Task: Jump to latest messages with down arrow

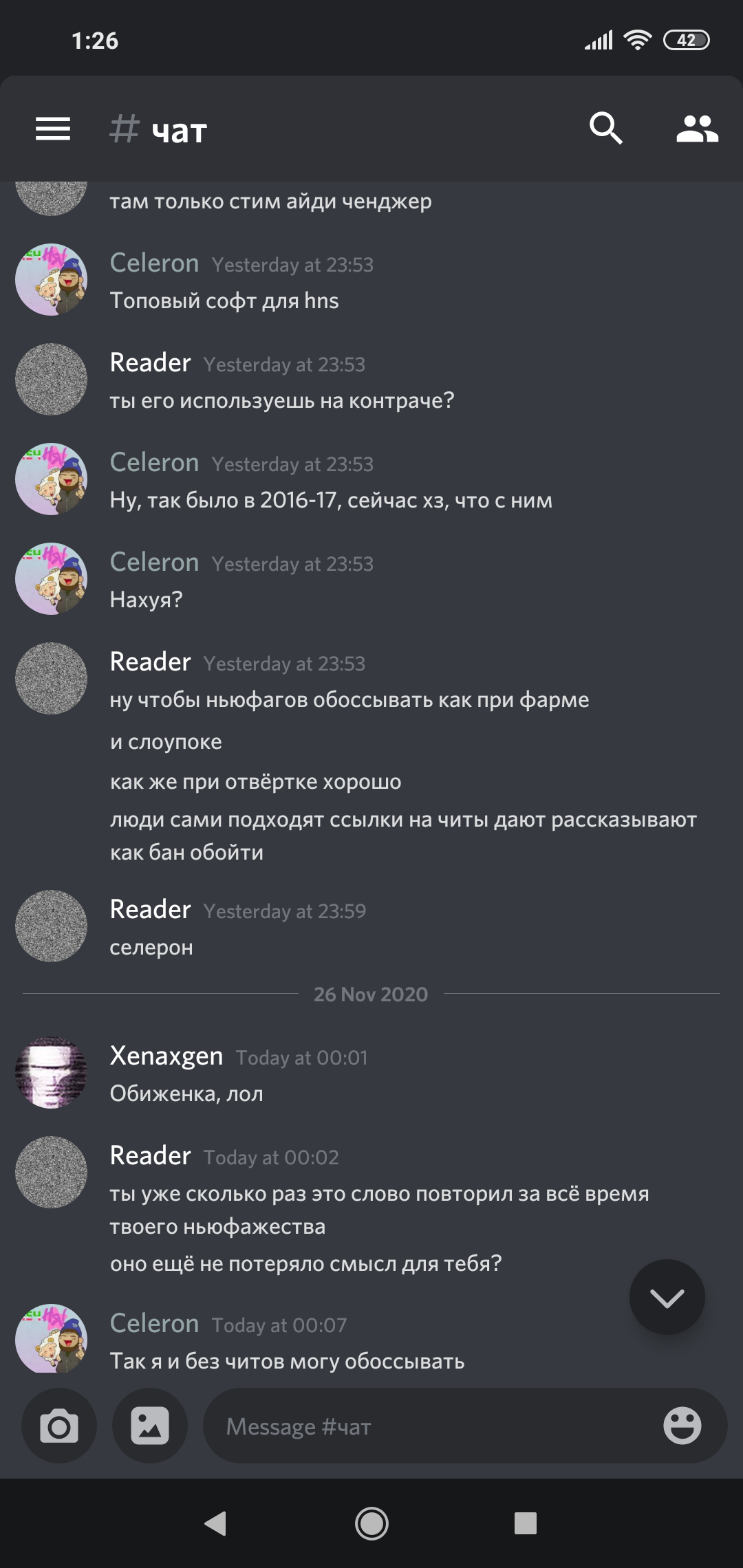Action: coord(667,1297)
